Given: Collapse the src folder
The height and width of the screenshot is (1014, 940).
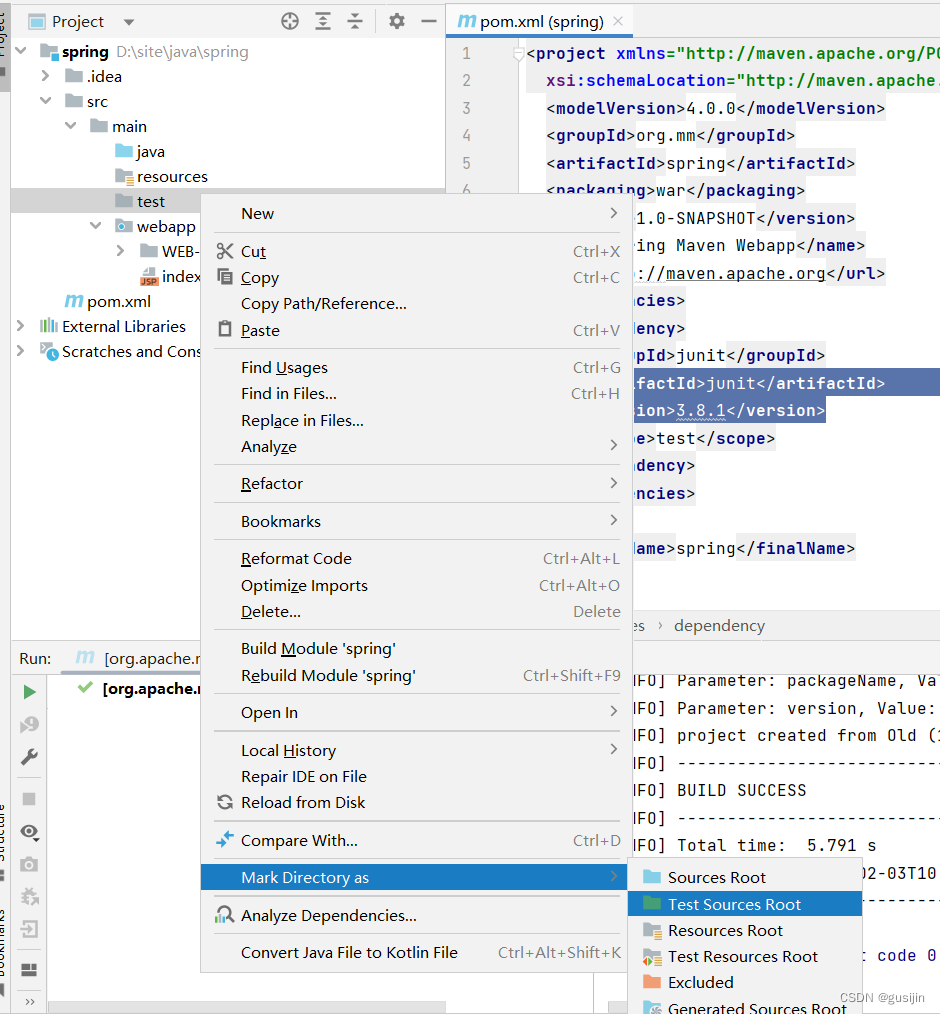Looking at the screenshot, I should 45,101.
